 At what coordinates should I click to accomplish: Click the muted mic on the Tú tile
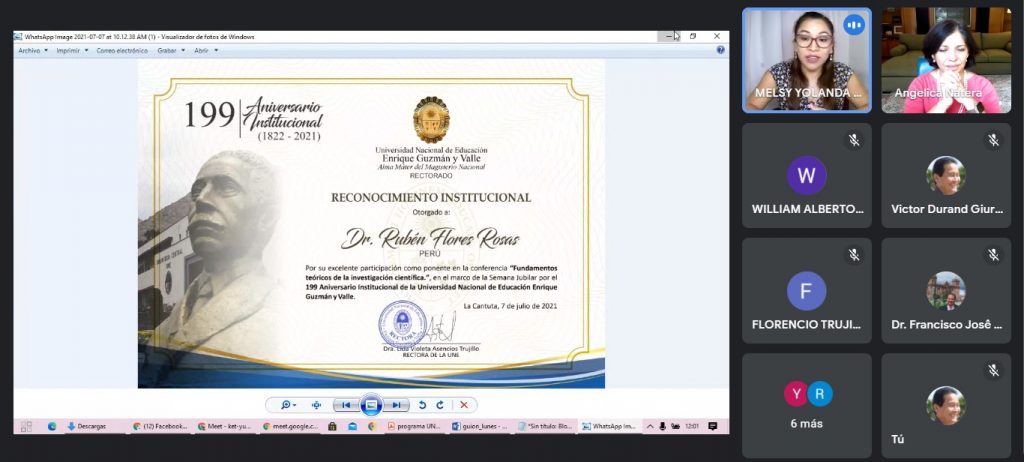tap(993, 371)
